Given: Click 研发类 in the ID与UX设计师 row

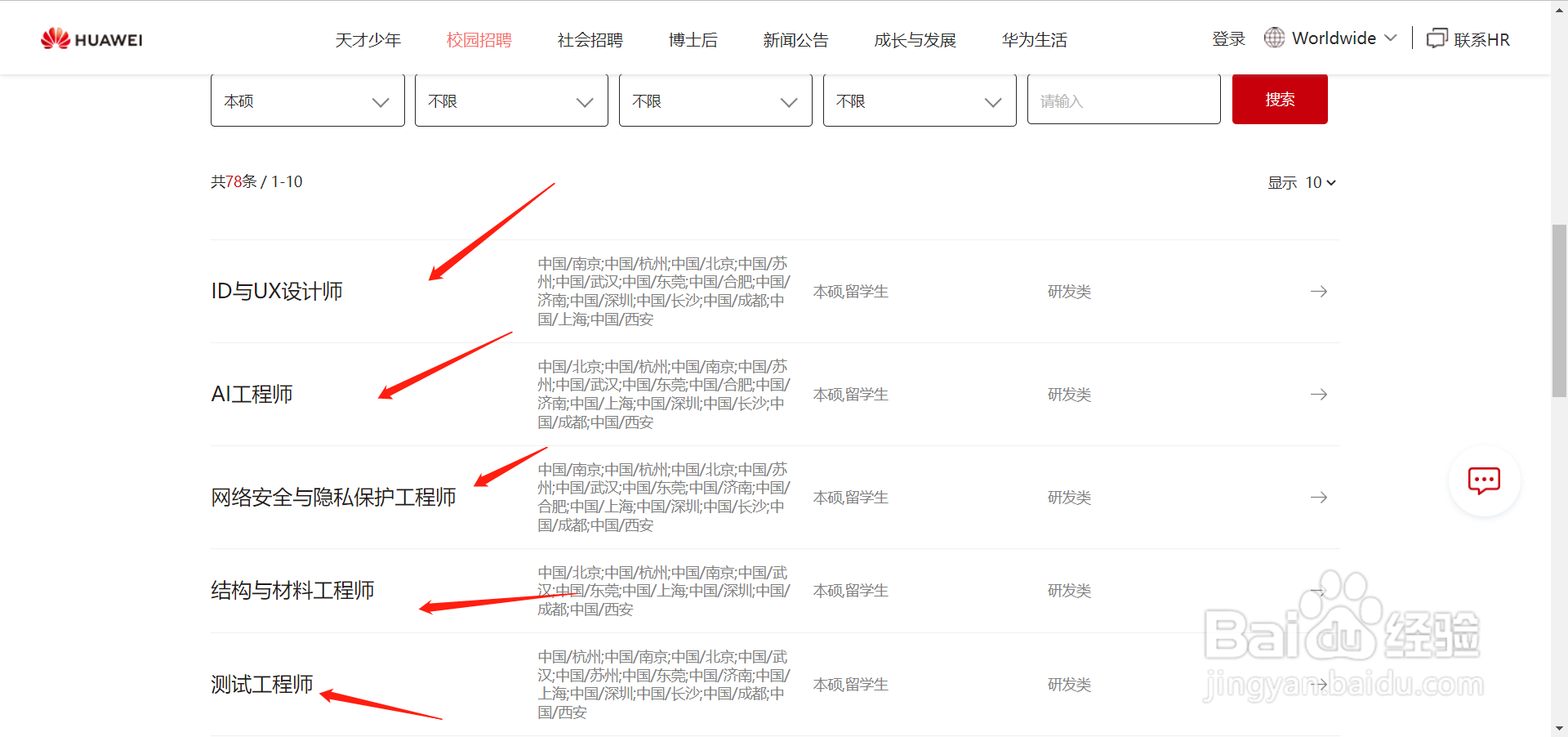Looking at the screenshot, I should [1069, 292].
